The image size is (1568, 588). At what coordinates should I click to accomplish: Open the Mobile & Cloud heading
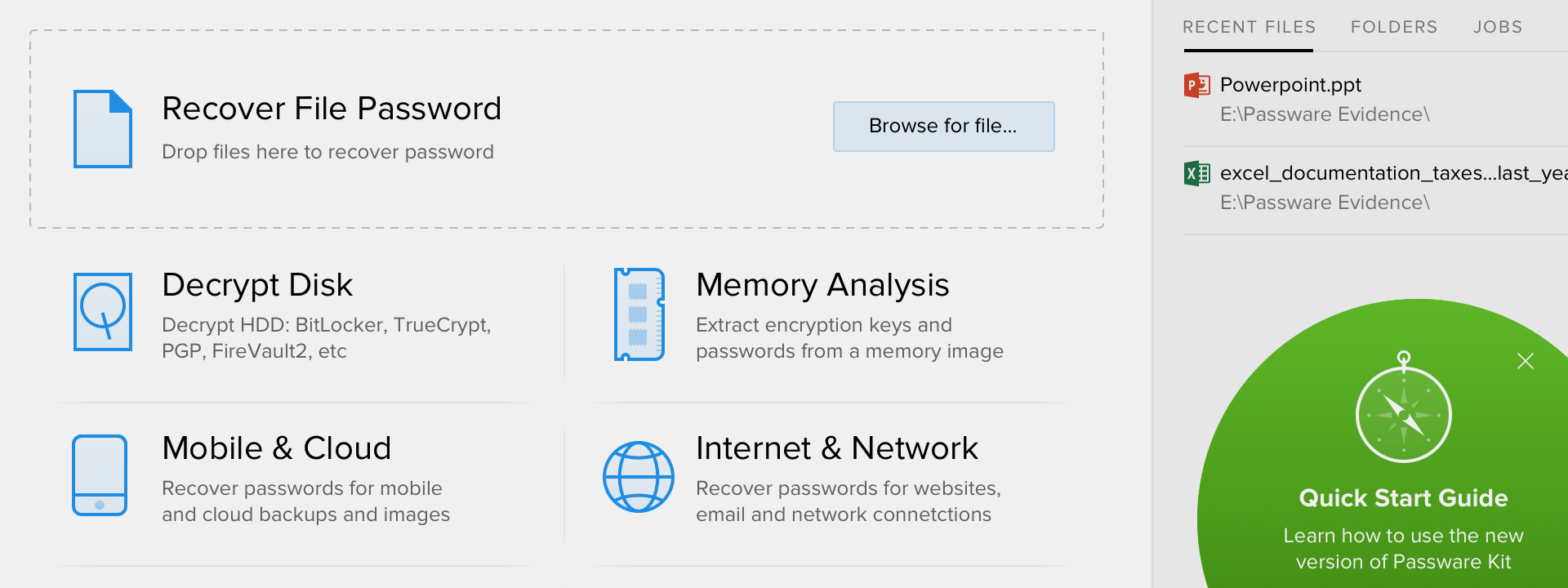click(277, 448)
